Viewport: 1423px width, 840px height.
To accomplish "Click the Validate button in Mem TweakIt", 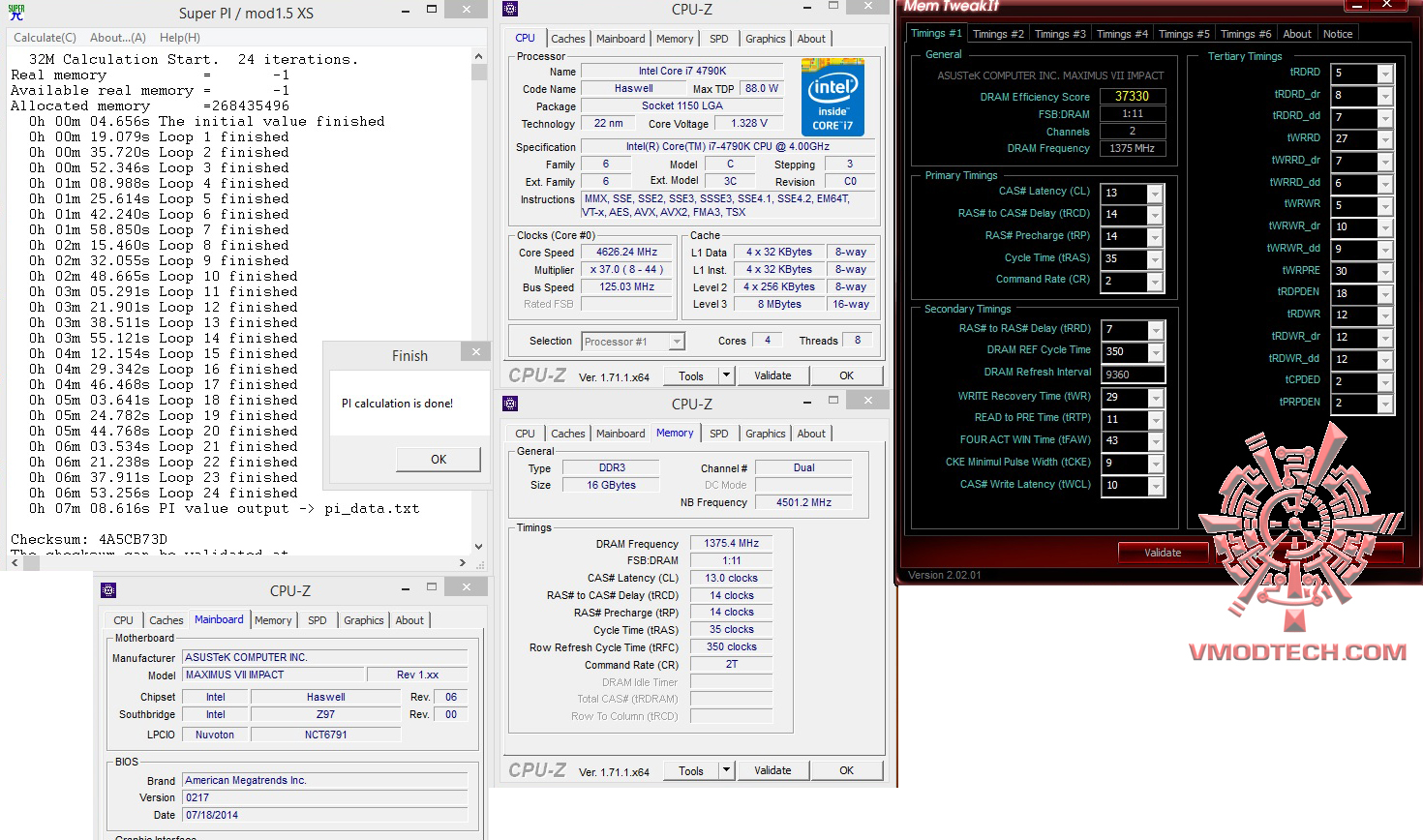I will click(1163, 553).
